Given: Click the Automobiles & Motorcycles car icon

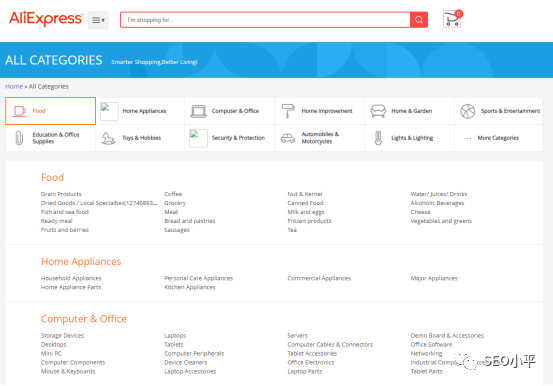Looking at the screenshot, I should pyautogui.click(x=288, y=138).
